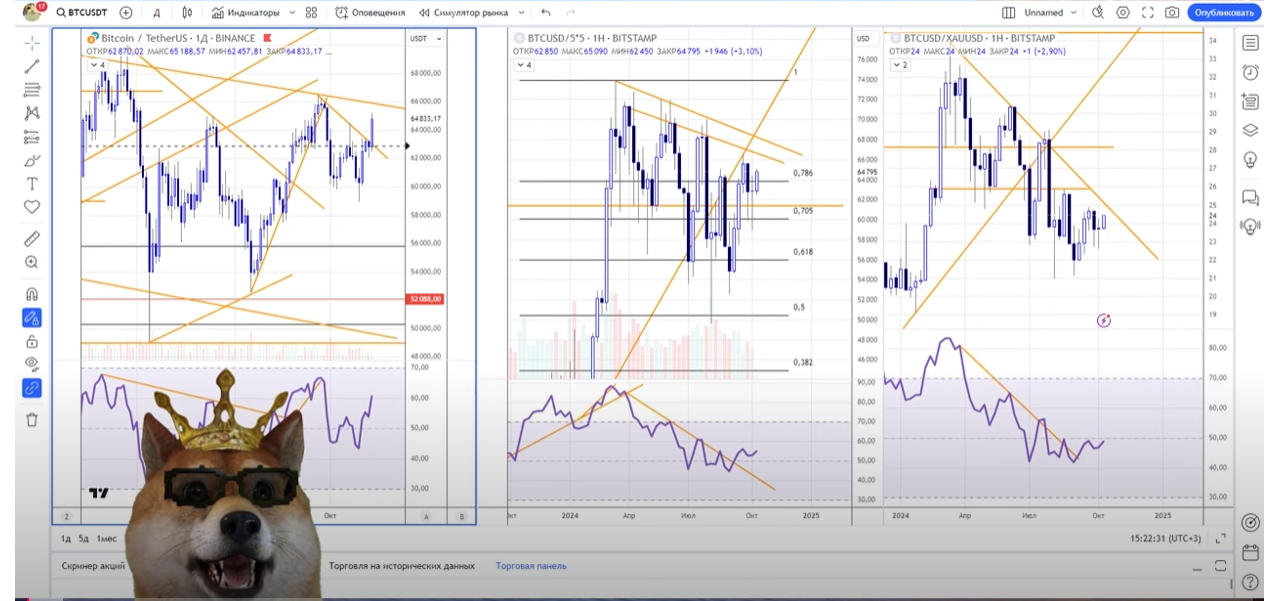
Task: Select the ruler measure tool
Action: 32,239
